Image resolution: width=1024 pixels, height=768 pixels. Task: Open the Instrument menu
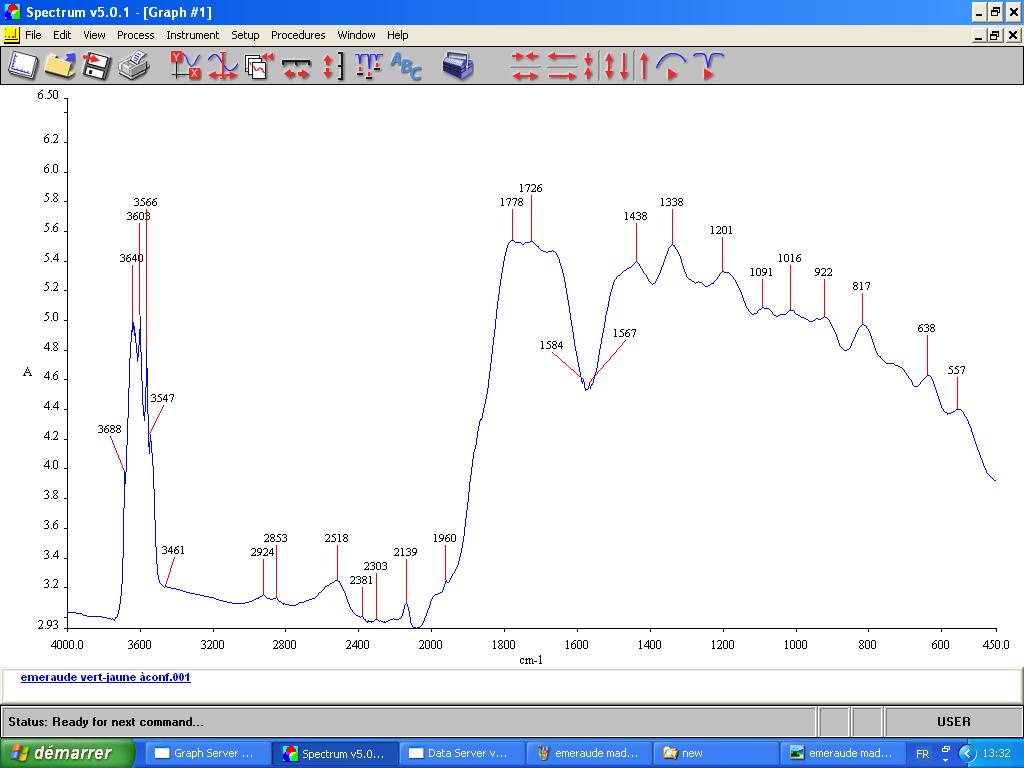192,35
